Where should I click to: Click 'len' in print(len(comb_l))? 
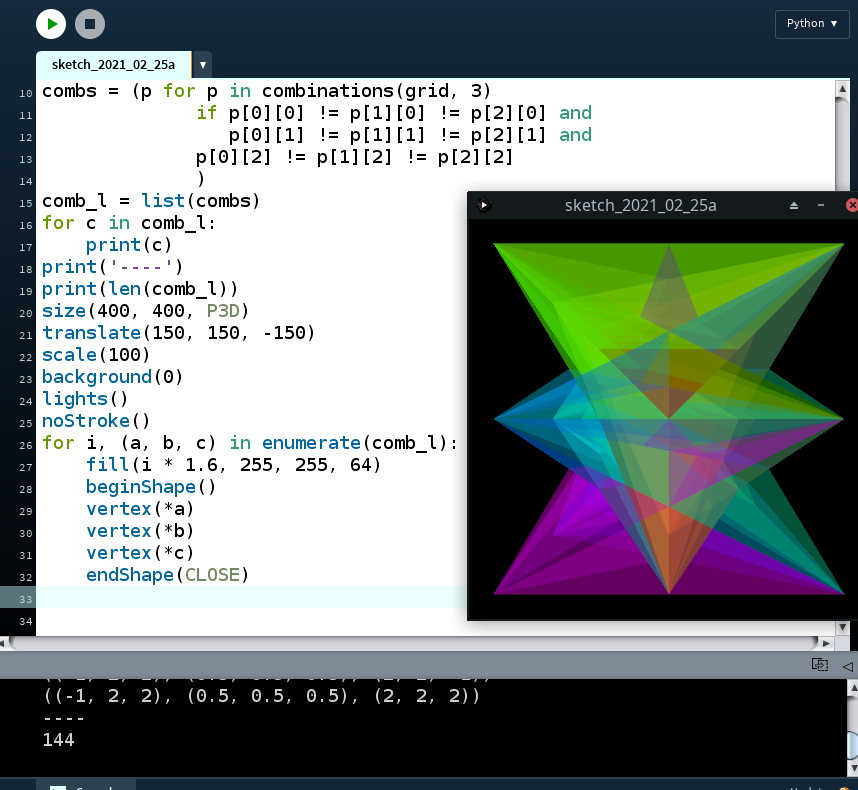(x=124, y=288)
